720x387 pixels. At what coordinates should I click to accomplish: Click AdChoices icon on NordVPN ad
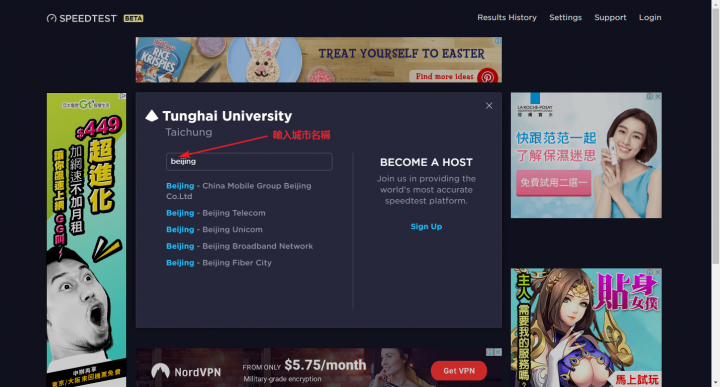490,352
